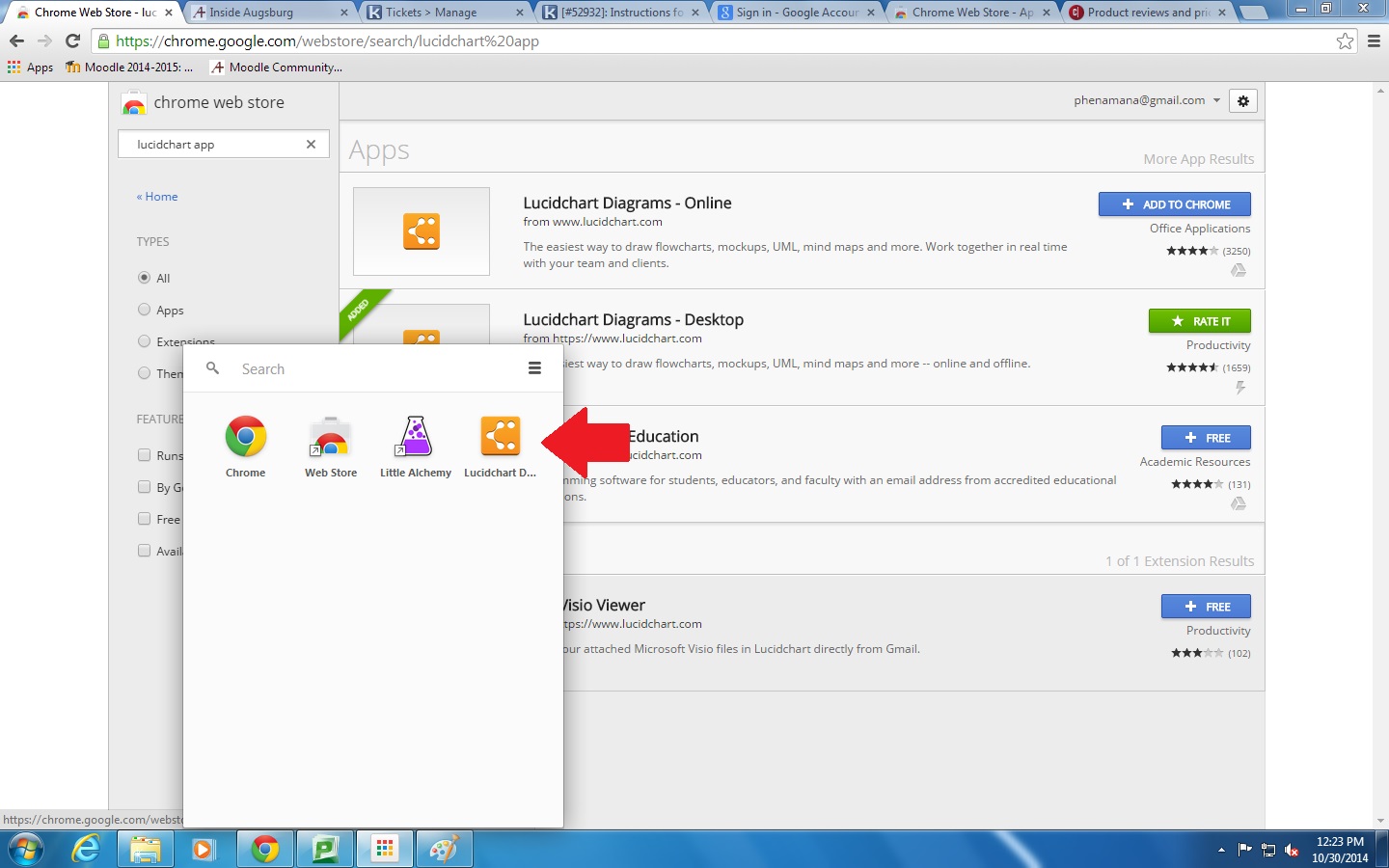Image resolution: width=1389 pixels, height=868 pixels.
Task: Check the Runs Offline feature box
Action: [x=144, y=455]
